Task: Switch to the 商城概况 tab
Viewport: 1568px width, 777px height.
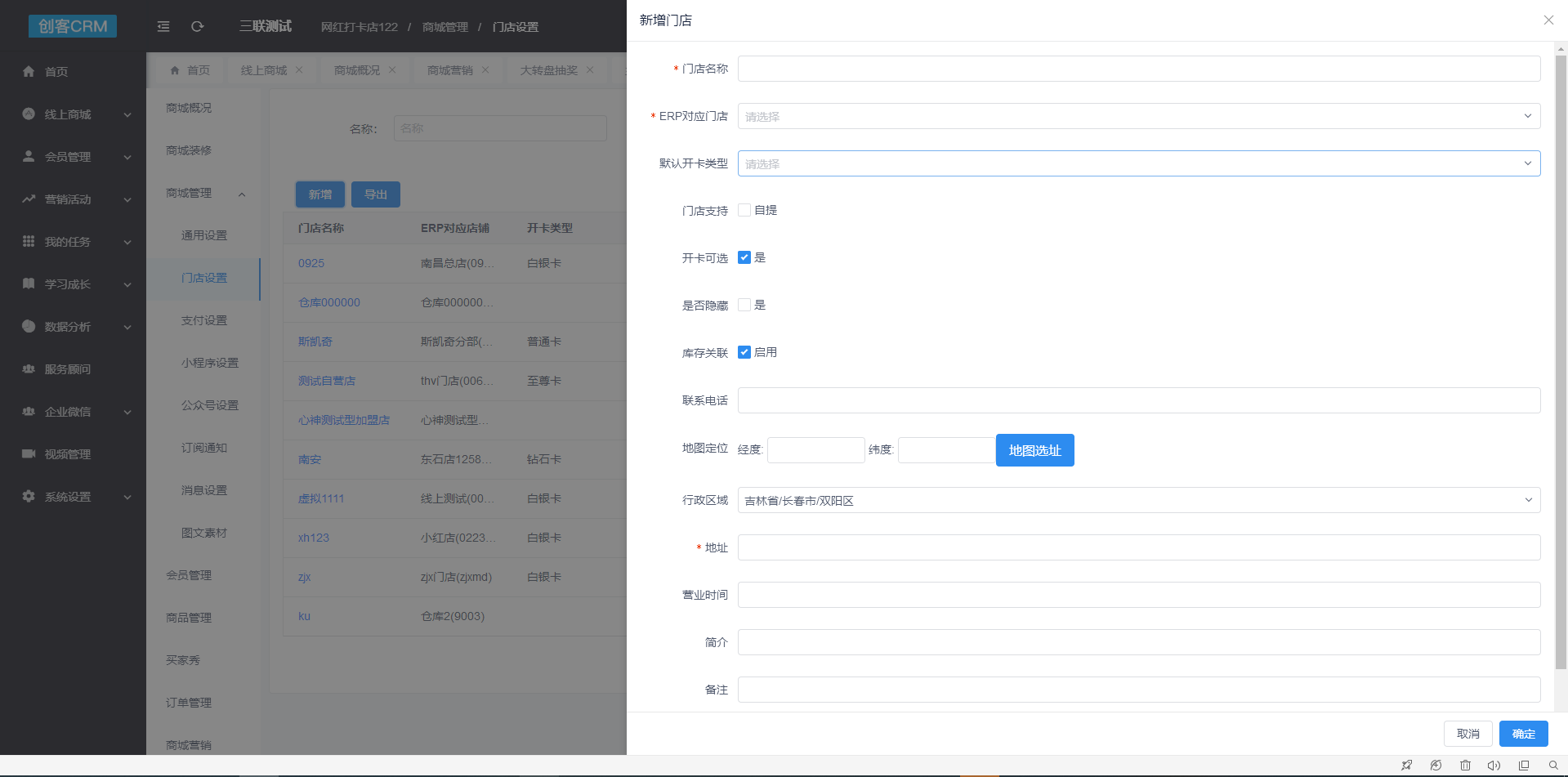Action: (357, 70)
